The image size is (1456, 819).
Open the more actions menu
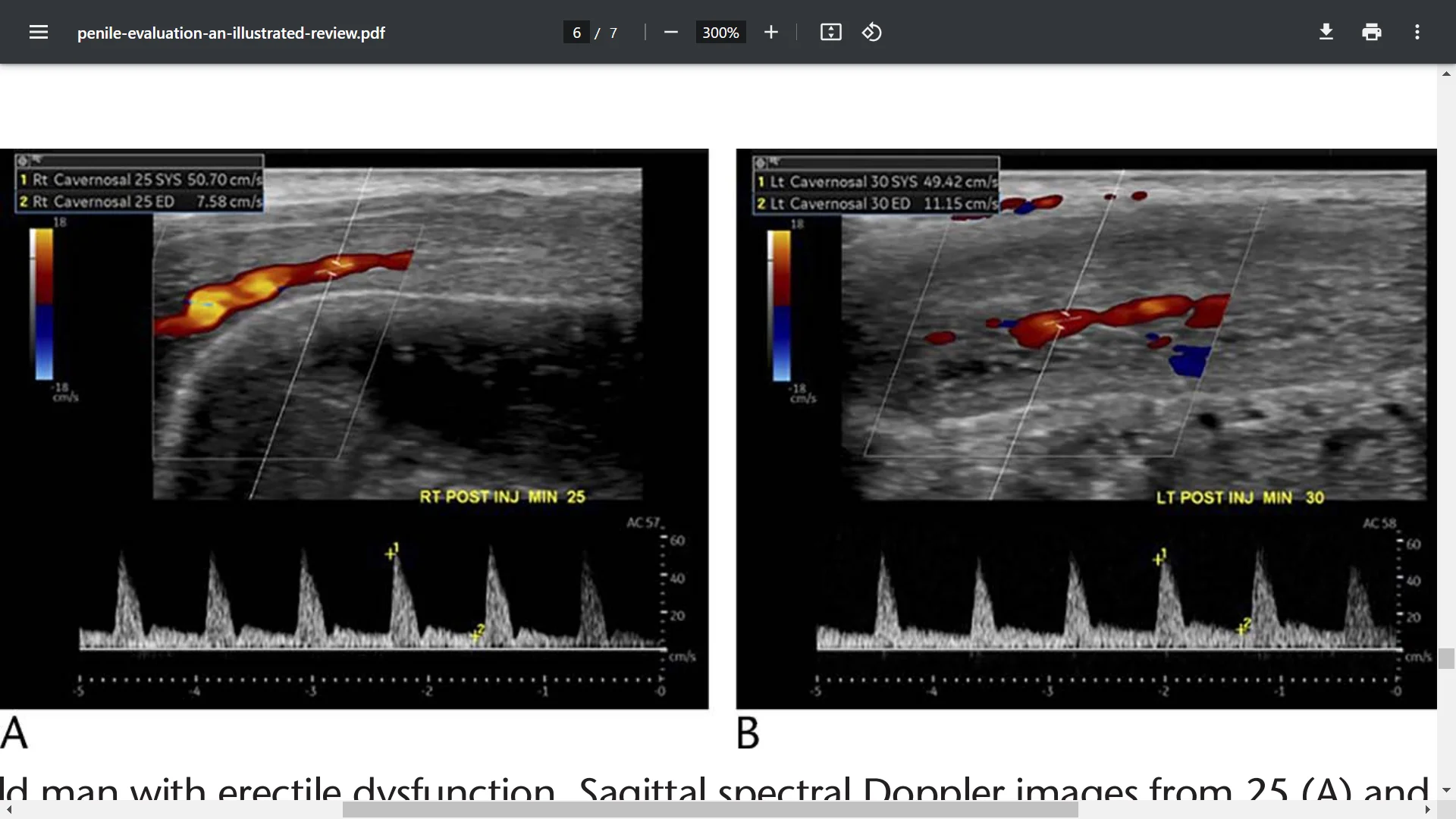pos(1417,32)
